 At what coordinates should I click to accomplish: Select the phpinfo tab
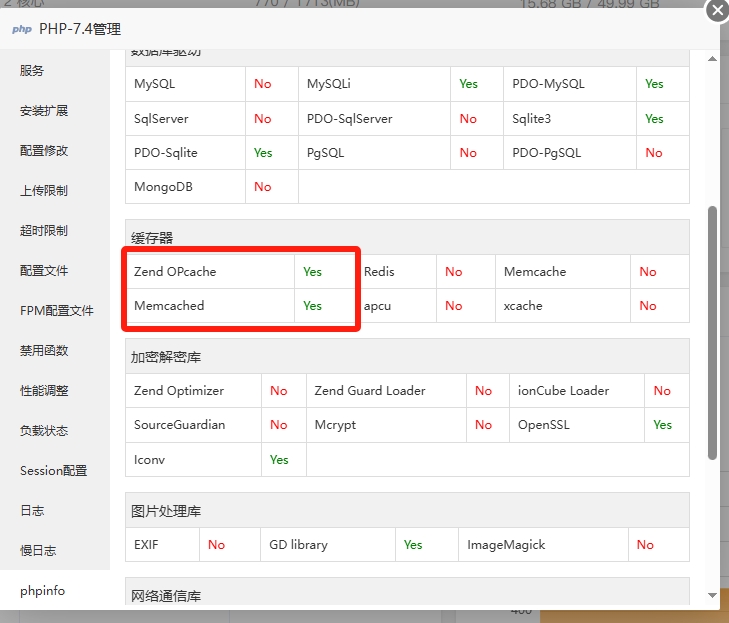pos(42,590)
